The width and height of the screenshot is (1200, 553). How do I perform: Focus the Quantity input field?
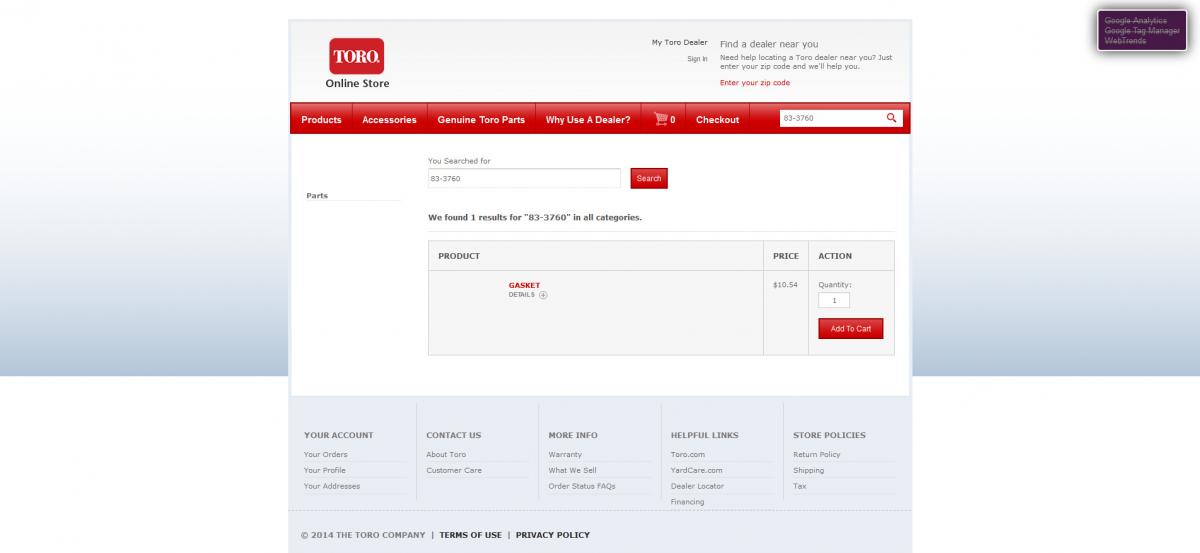(x=834, y=300)
